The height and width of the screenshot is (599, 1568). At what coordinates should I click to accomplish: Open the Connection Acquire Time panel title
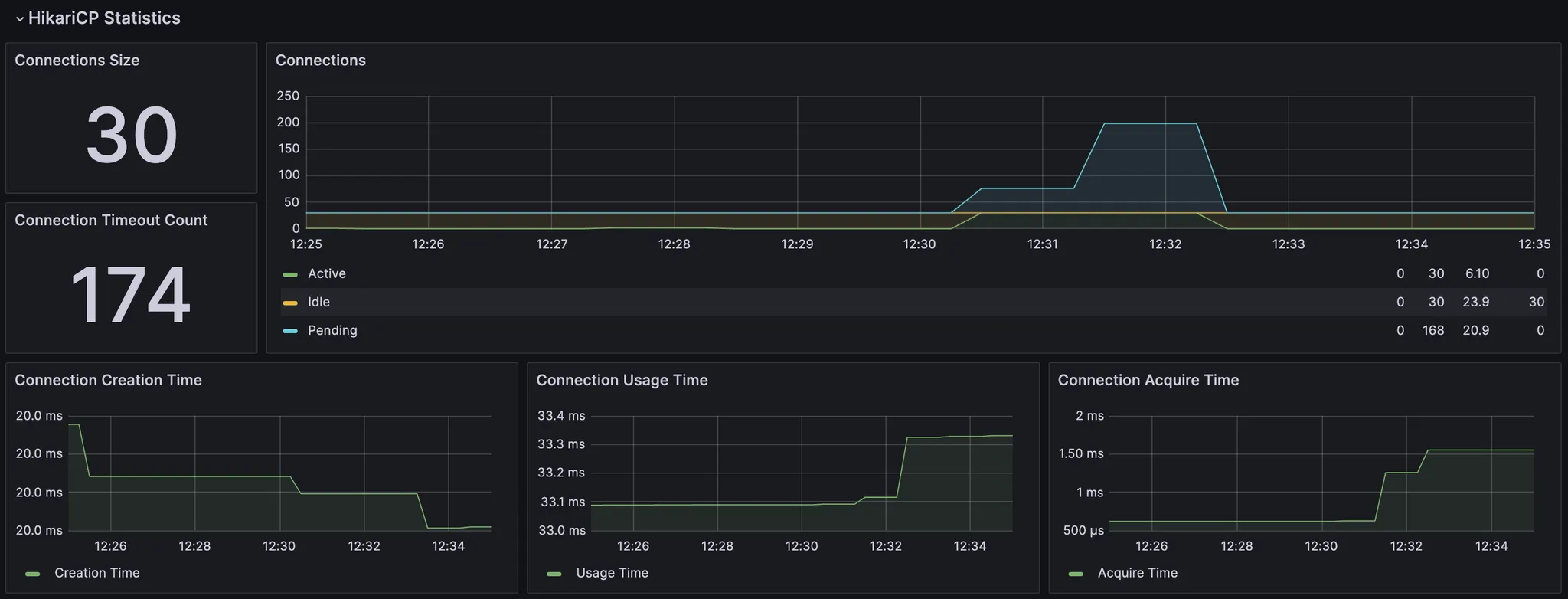tap(1148, 380)
